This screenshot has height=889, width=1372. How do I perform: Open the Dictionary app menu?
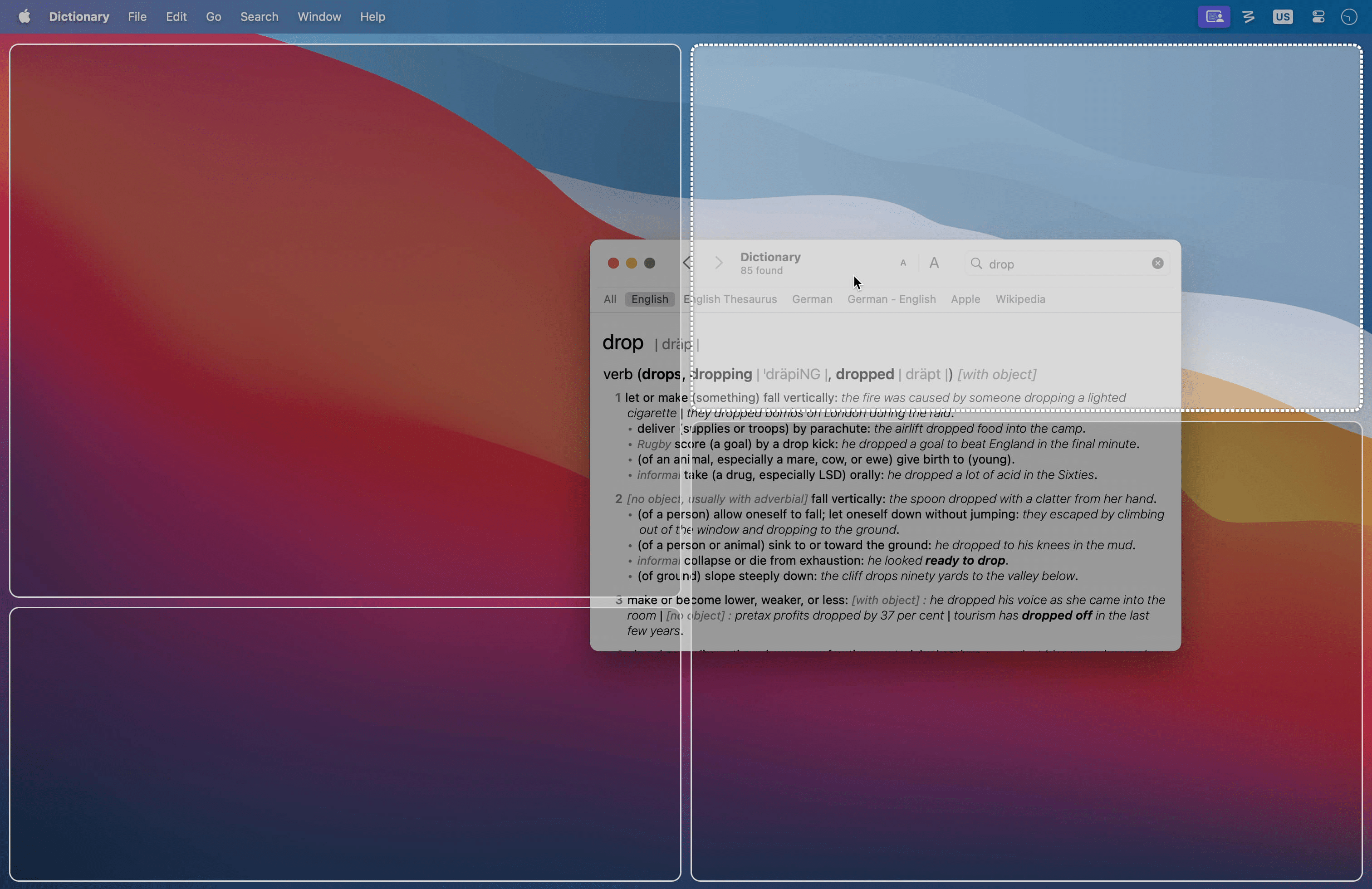pos(79,17)
